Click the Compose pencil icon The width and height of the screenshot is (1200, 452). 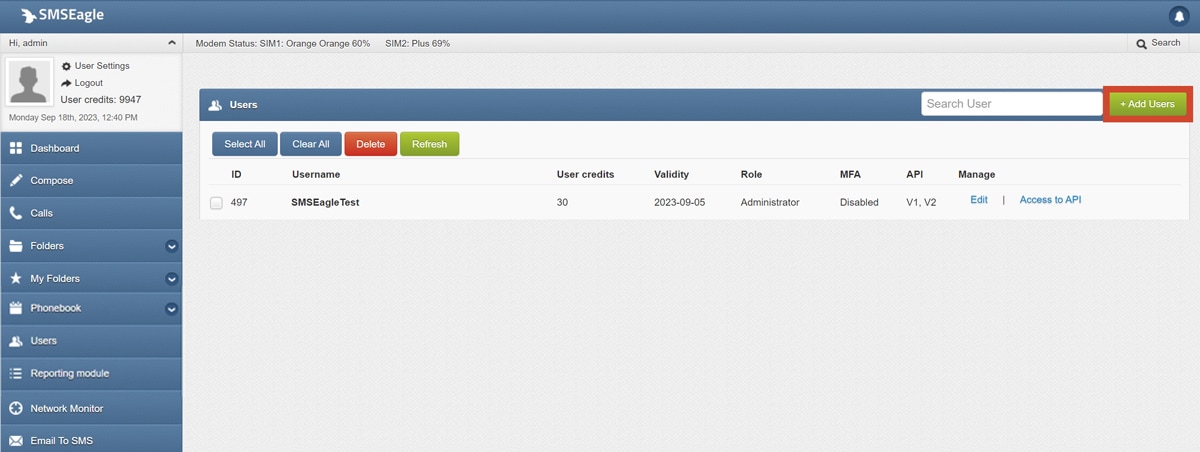[x=16, y=181]
